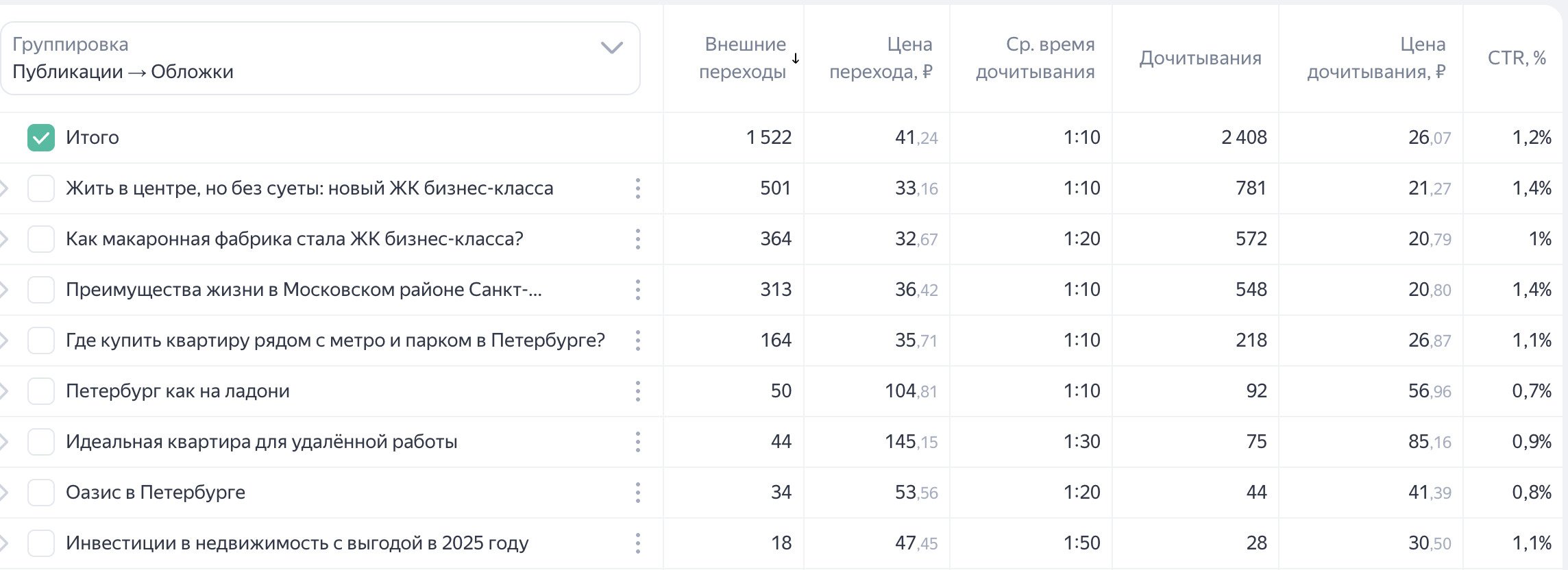This screenshot has width=1568, height=570.
Task: Click 'Цена перехода, ₽' column header
Action: click(x=881, y=58)
